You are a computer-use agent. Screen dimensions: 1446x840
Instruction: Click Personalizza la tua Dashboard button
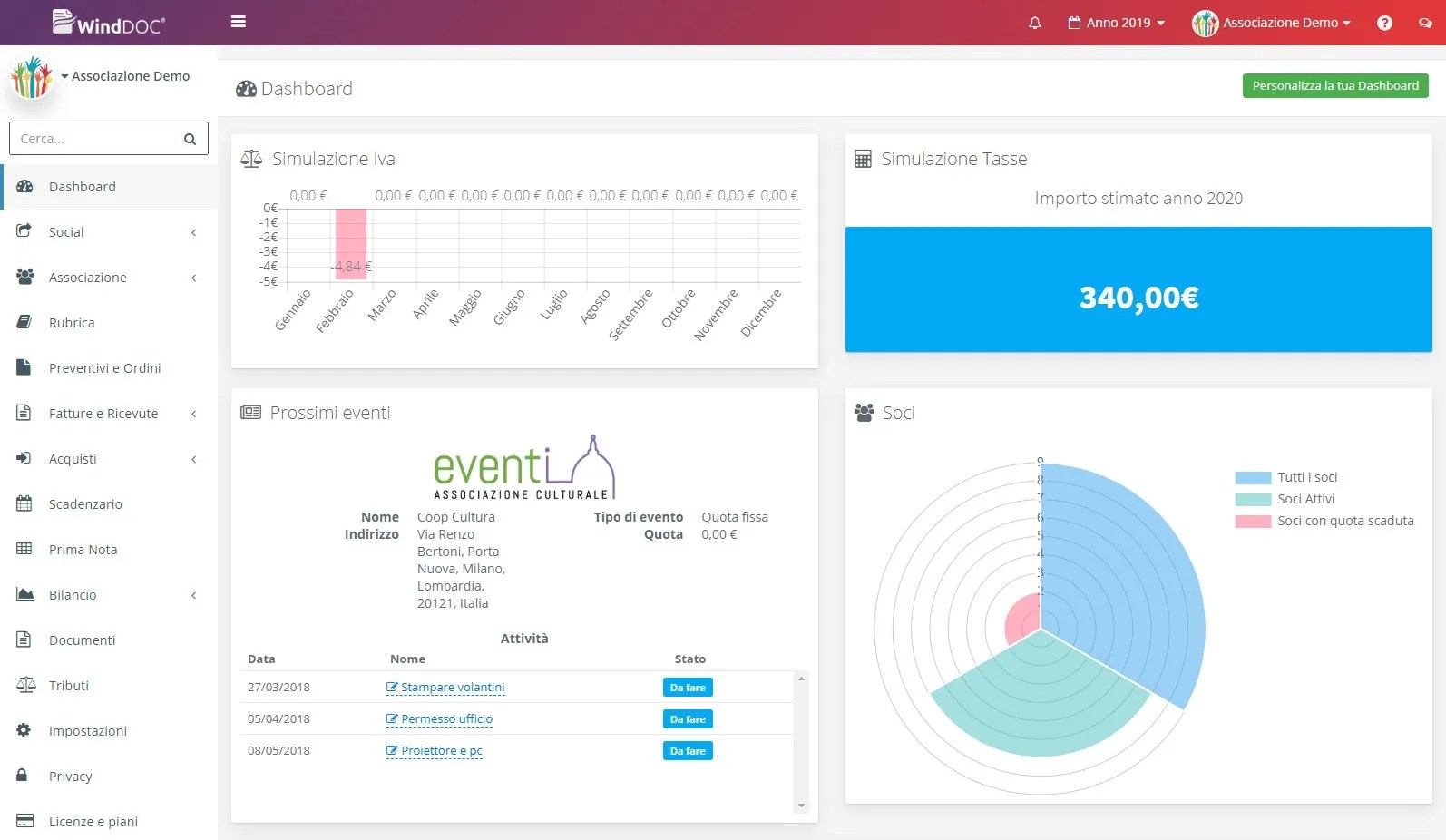pos(1335,85)
